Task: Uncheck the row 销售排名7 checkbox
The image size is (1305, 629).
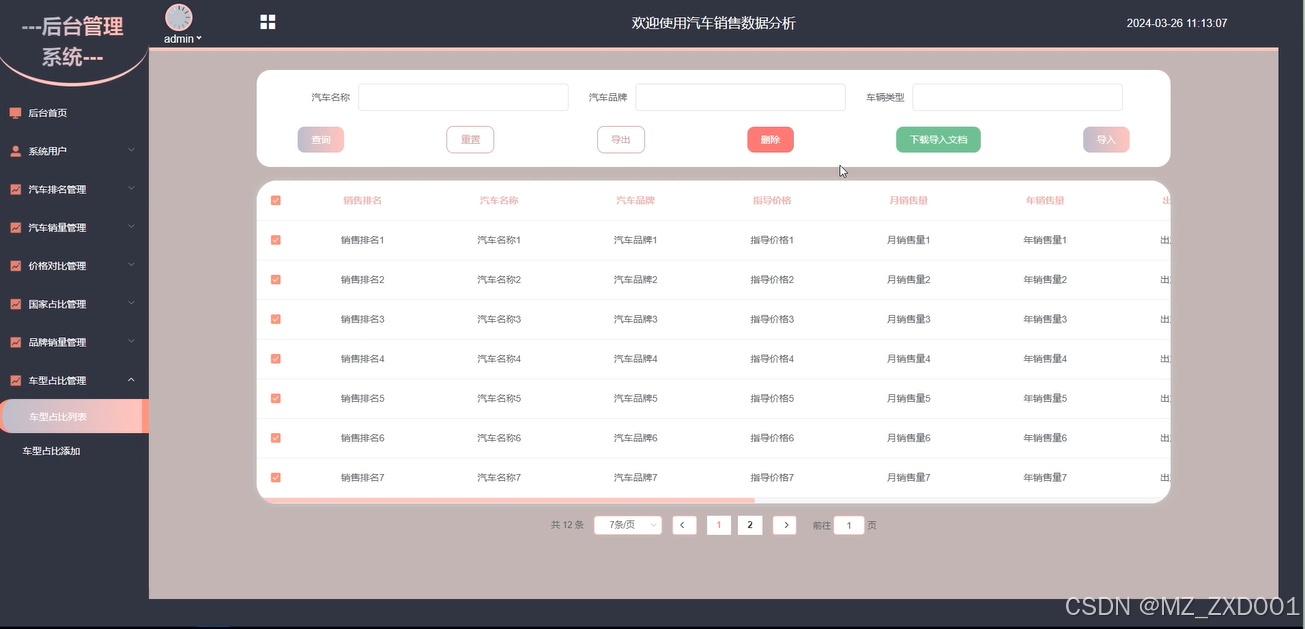Action: pos(276,477)
